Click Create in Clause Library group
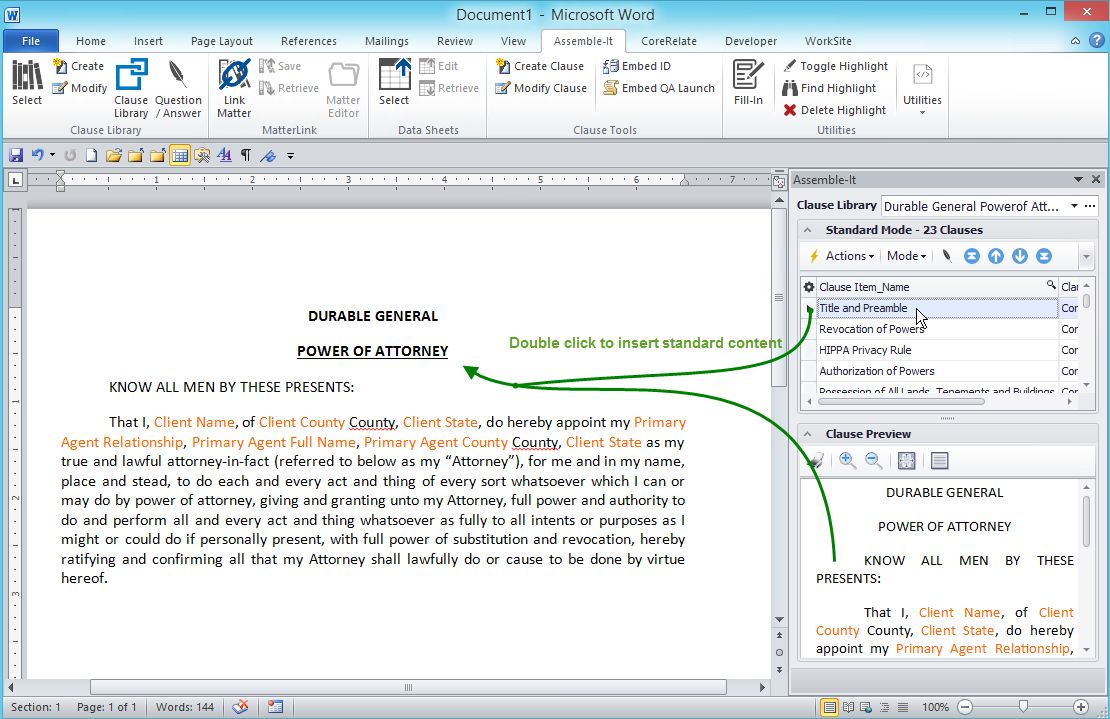The image size is (1110, 719). coord(79,66)
